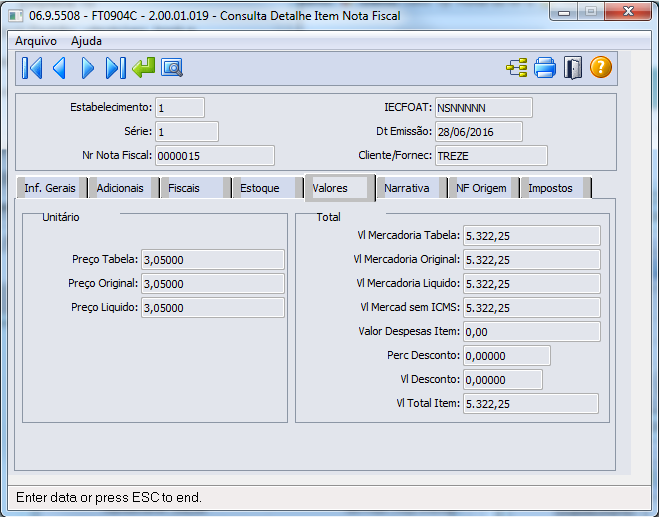Screen dimensions: 659x517
Task: Click the 'Vl Total Item:' label
Action: [428, 403]
